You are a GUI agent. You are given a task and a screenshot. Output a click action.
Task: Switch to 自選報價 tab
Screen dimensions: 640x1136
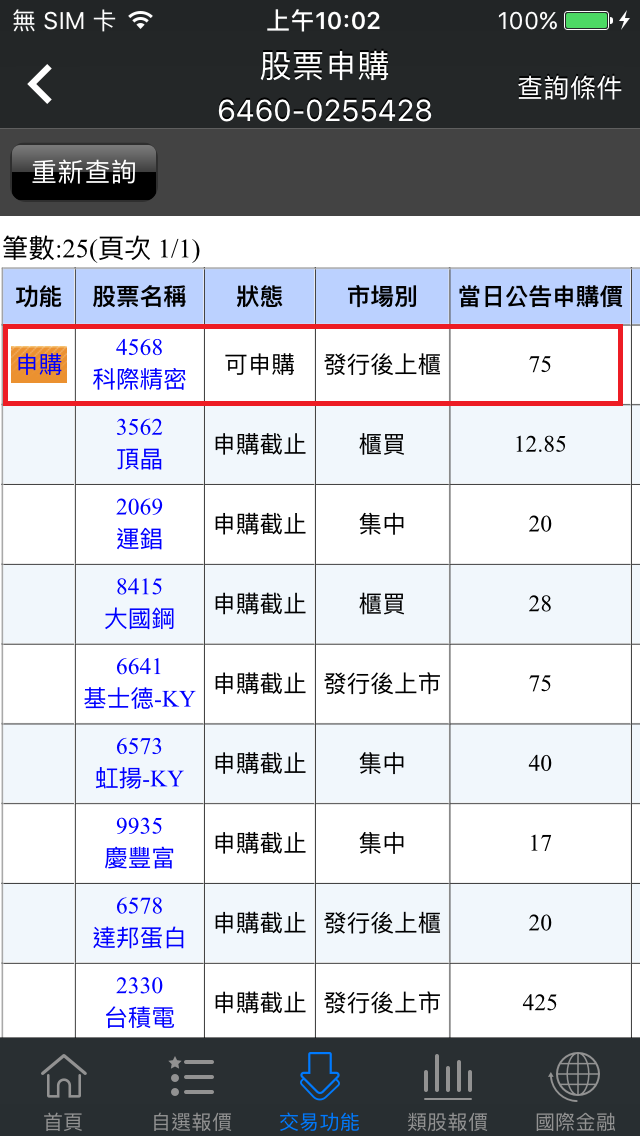(192, 1093)
